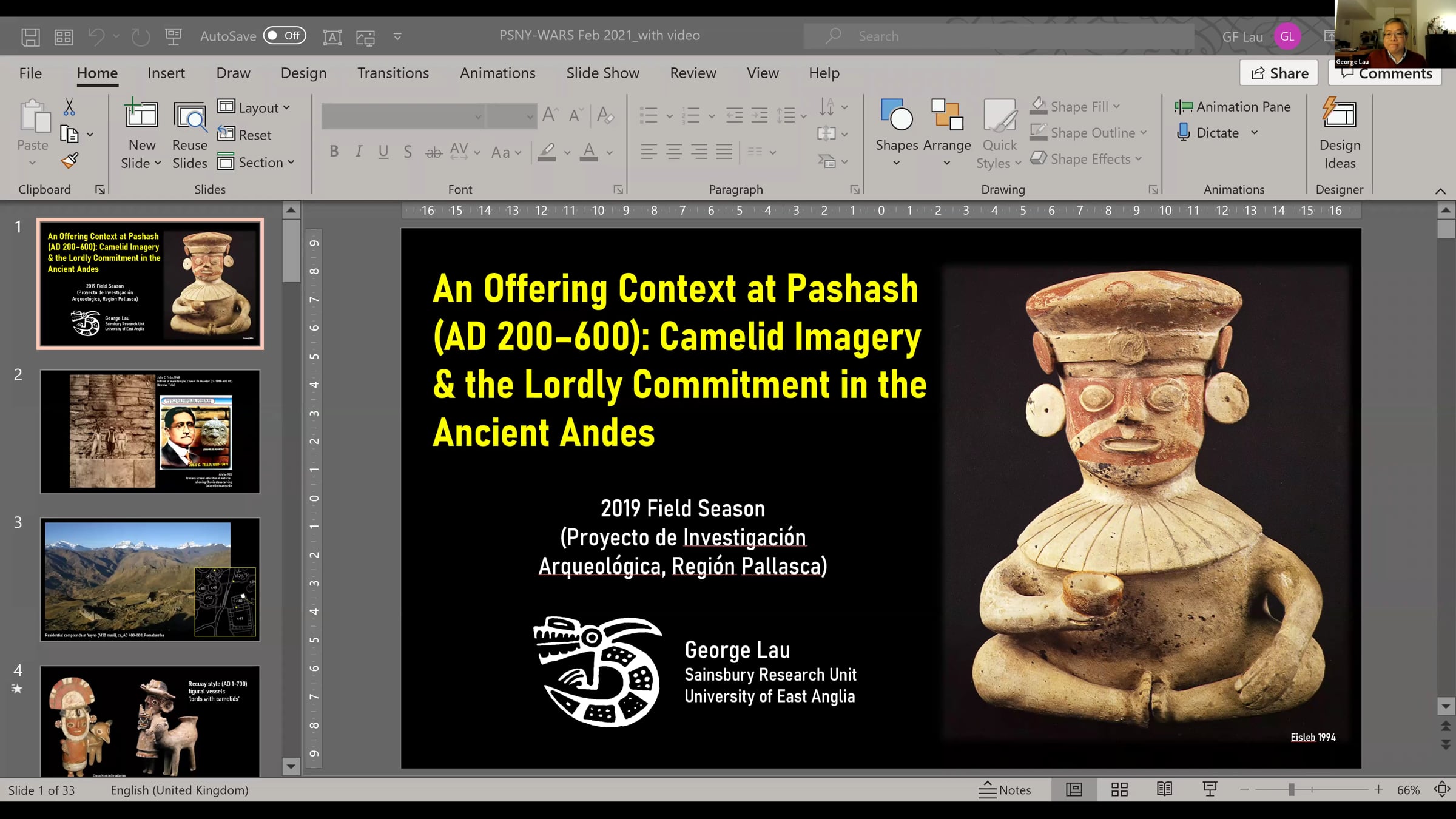Screen dimensions: 1456x819
Task: Toggle center text alignment
Action: point(674,152)
